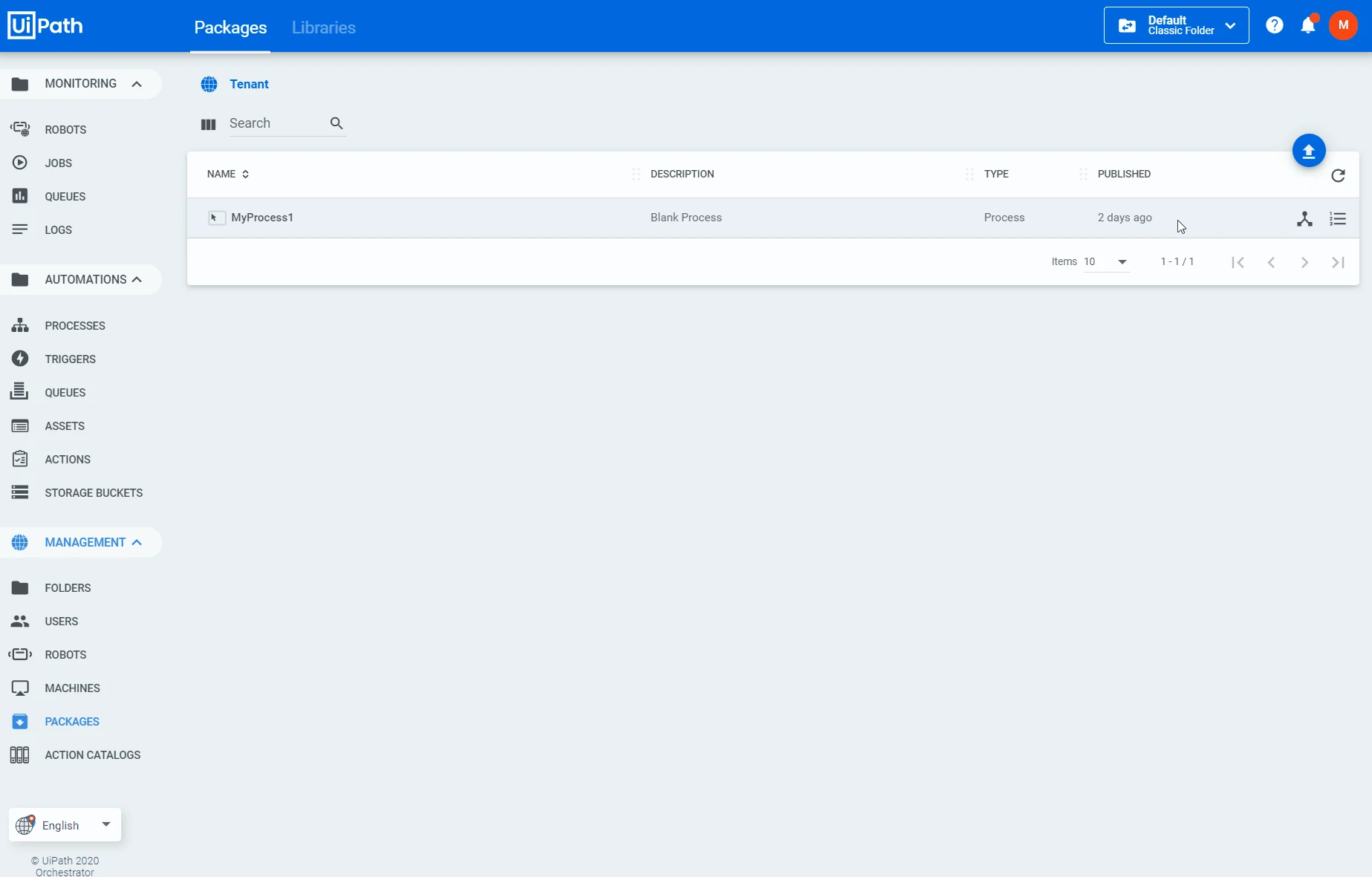Click the Processes hierarchy icon
1372x877 pixels.
click(20, 325)
